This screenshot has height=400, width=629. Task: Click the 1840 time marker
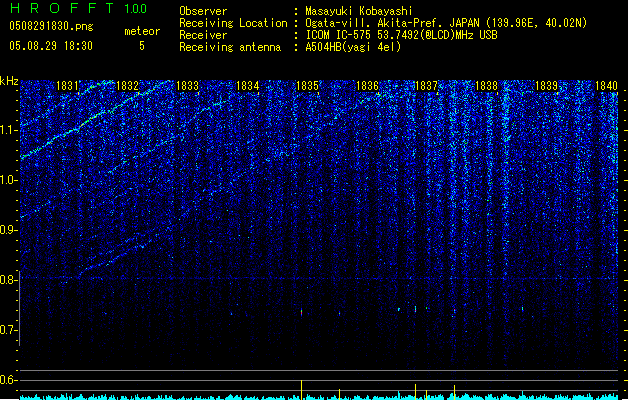coord(606,86)
